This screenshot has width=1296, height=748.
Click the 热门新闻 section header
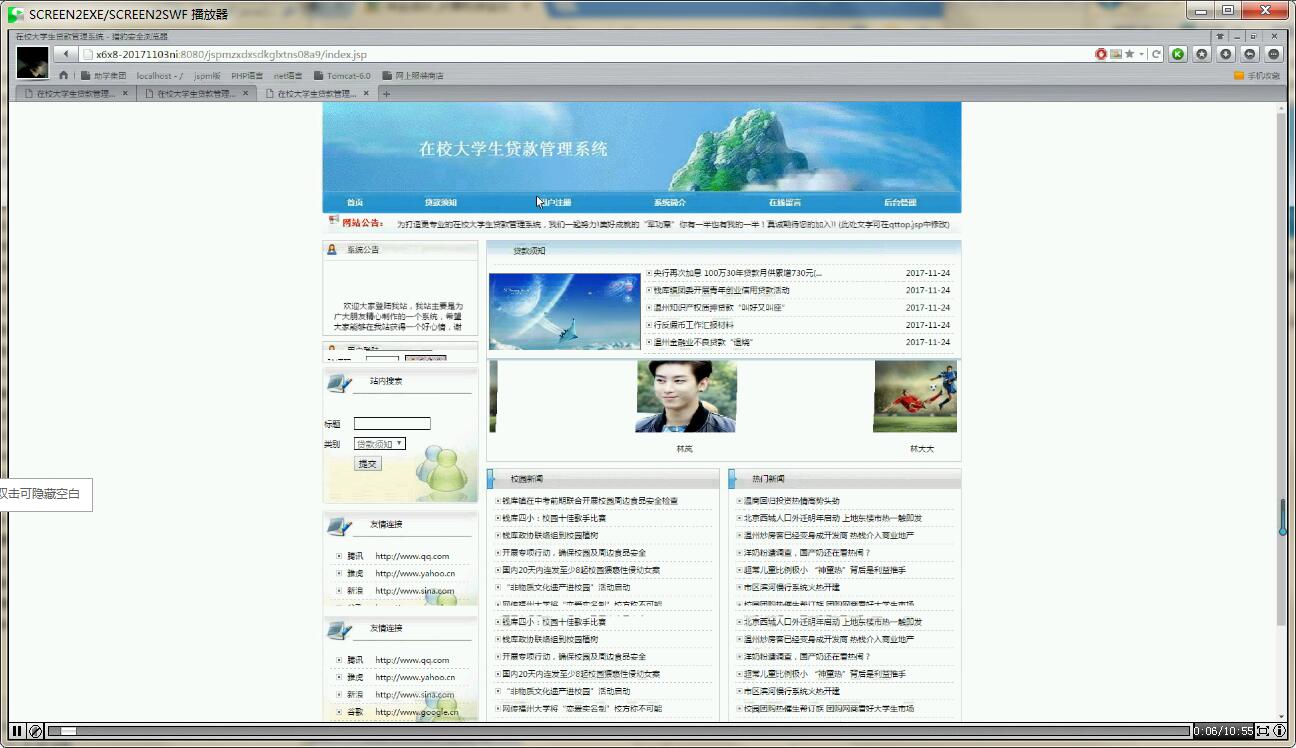[769, 479]
